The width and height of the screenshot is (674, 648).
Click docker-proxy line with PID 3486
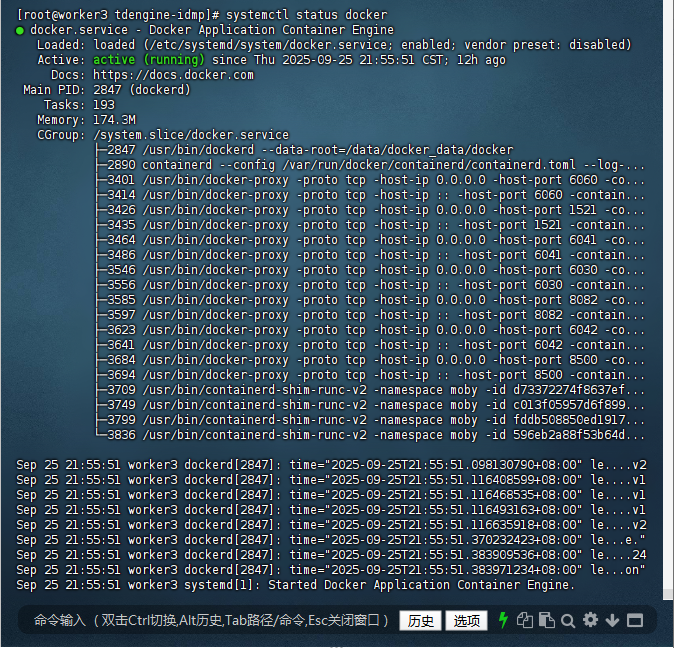[x=376, y=255]
